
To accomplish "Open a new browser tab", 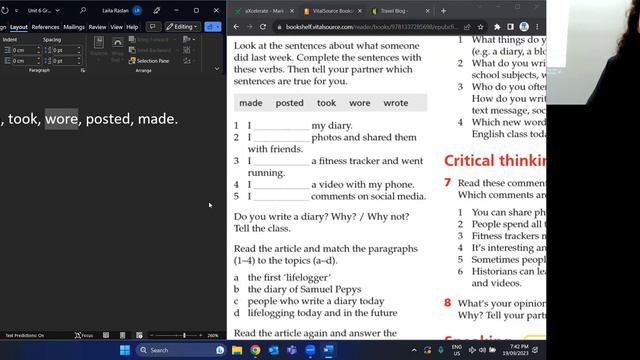I will [443, 11].
